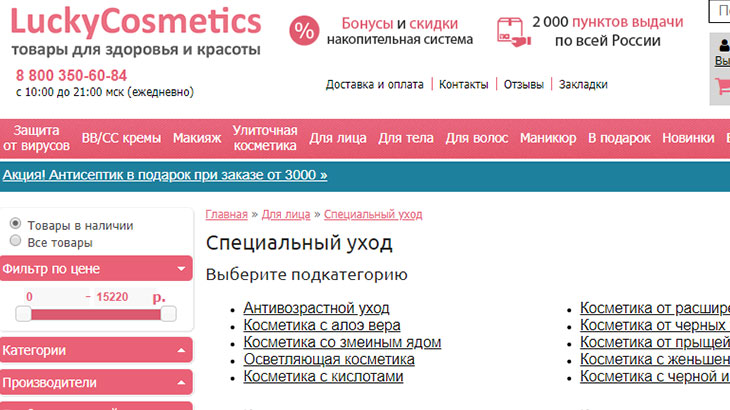This screenshot has width=730, height=410.
Task: Collapse the 'Фильтр по цене' section
Action: click(181, 268)
